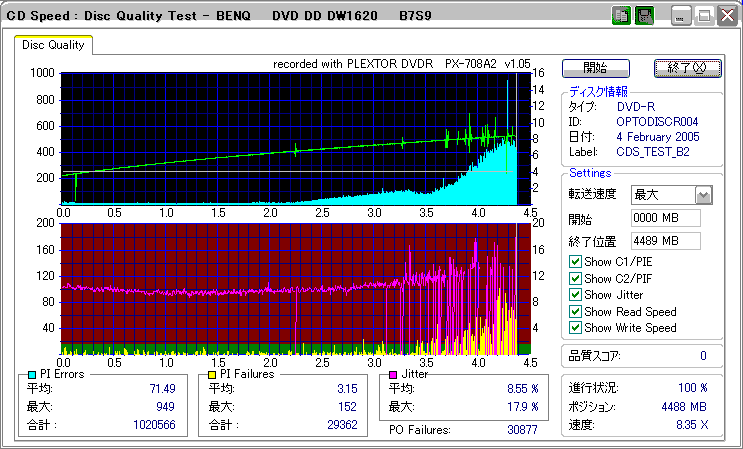This screenshot has width=743, height=449.
Task: Toggle Show Read Speed checkbox
Action: pos(575,311)
